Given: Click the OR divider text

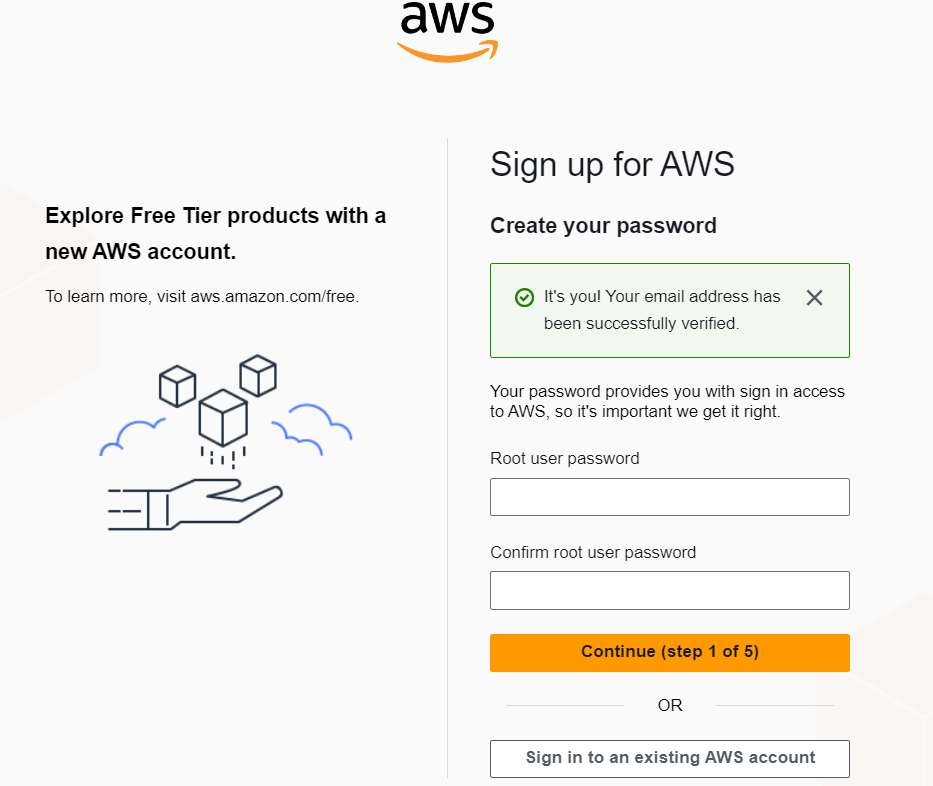Looking at the screenshot, I should tap(669, 705).
